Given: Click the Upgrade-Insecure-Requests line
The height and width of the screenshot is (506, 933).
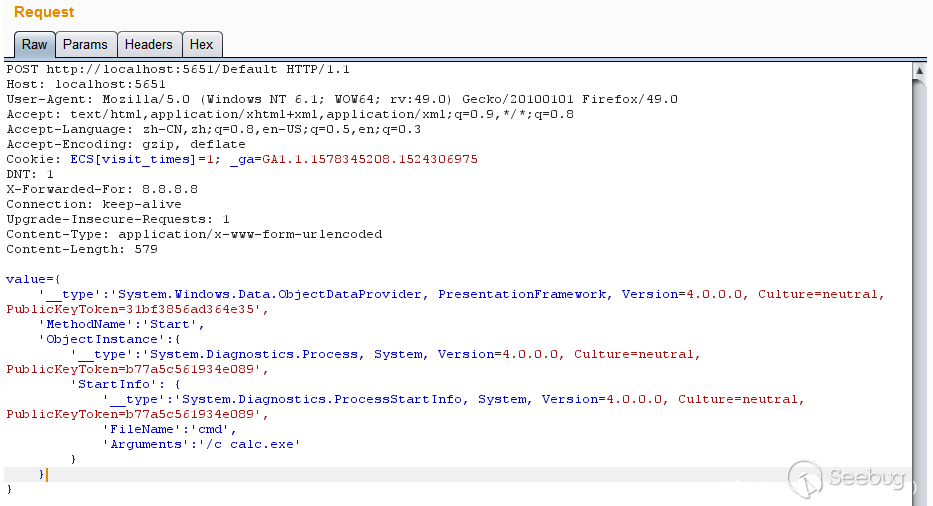Looking at the screenshot, I should pos(118,220).
